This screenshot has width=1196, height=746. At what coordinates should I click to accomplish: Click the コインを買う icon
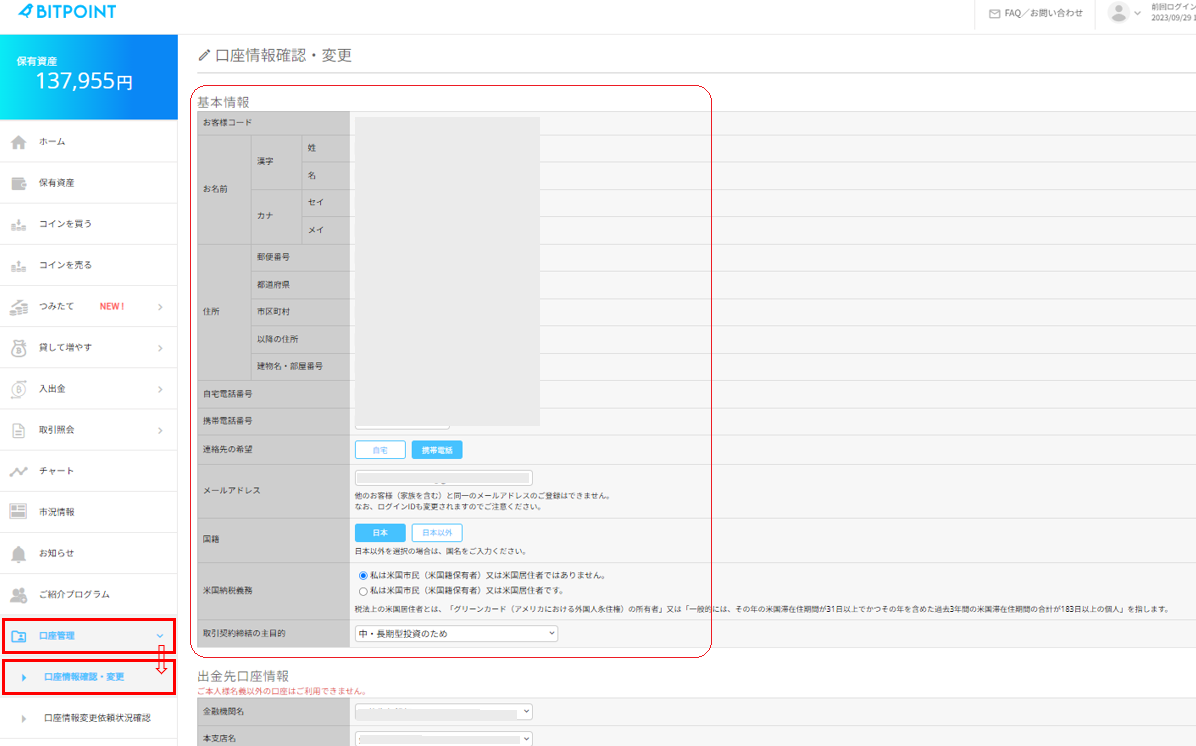click(18, 224)
